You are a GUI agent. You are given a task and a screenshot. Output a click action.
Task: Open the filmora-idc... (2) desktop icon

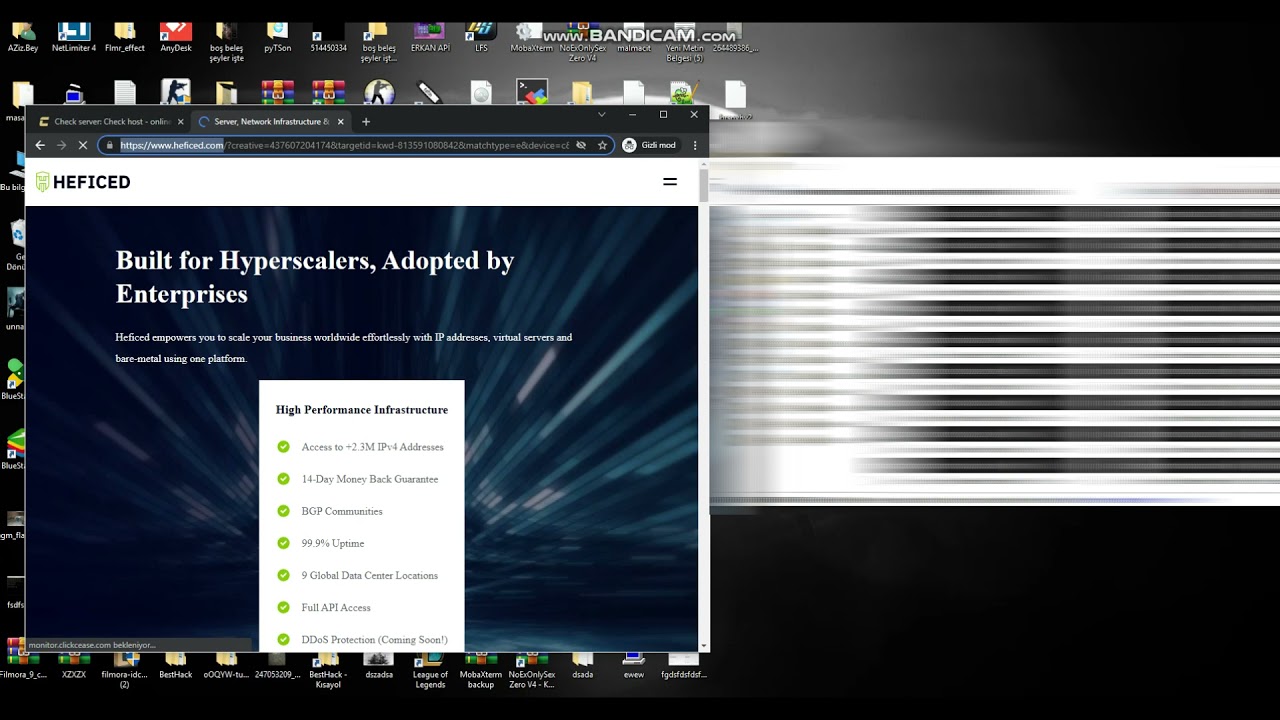tap(125, 669)
